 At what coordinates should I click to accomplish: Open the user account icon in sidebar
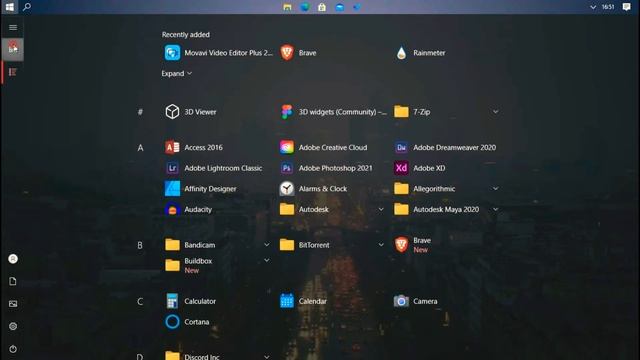13,259
